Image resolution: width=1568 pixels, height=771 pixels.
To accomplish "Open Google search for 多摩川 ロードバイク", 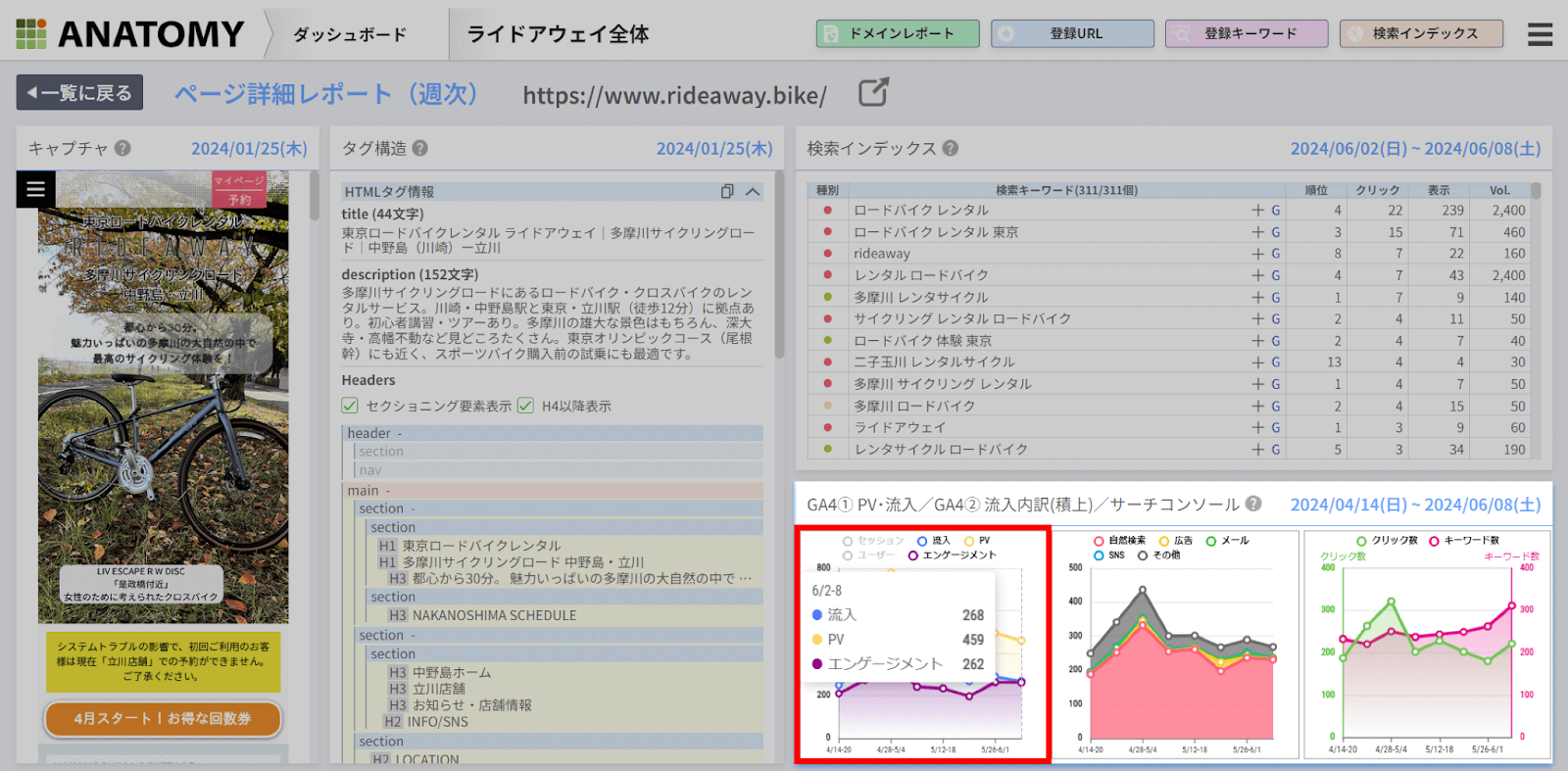I will [x=1276, y=406].
